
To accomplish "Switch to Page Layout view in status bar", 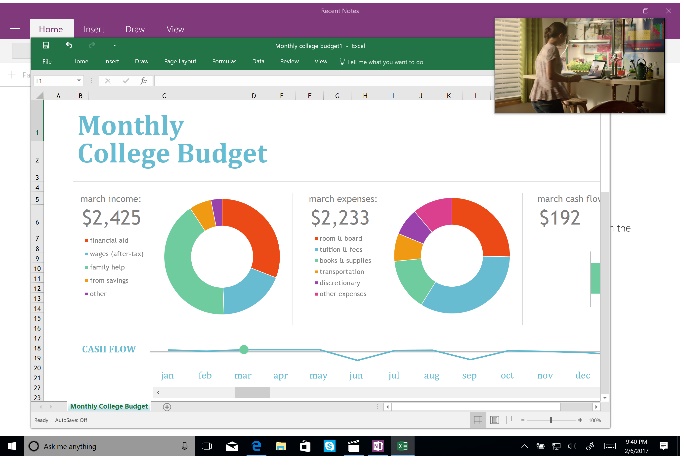I will (x=494, y=420).
